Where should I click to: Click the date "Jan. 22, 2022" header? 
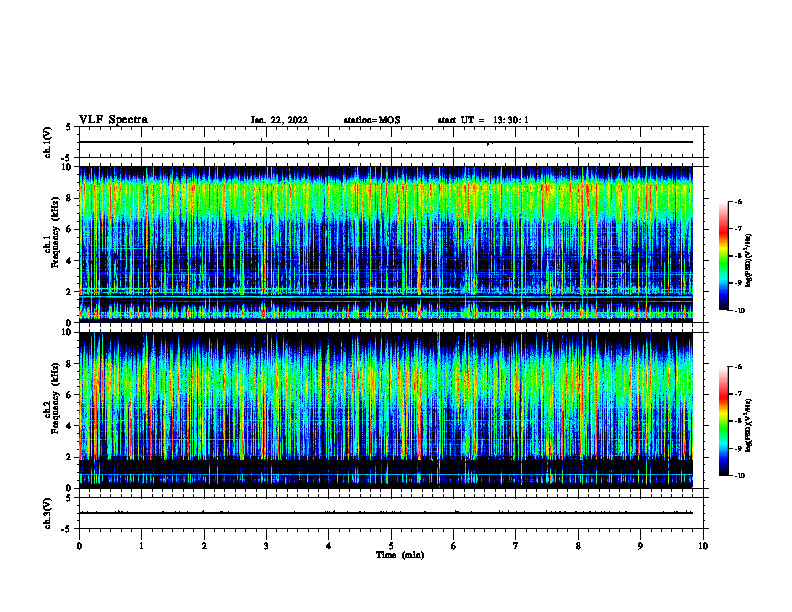point(279,120)
